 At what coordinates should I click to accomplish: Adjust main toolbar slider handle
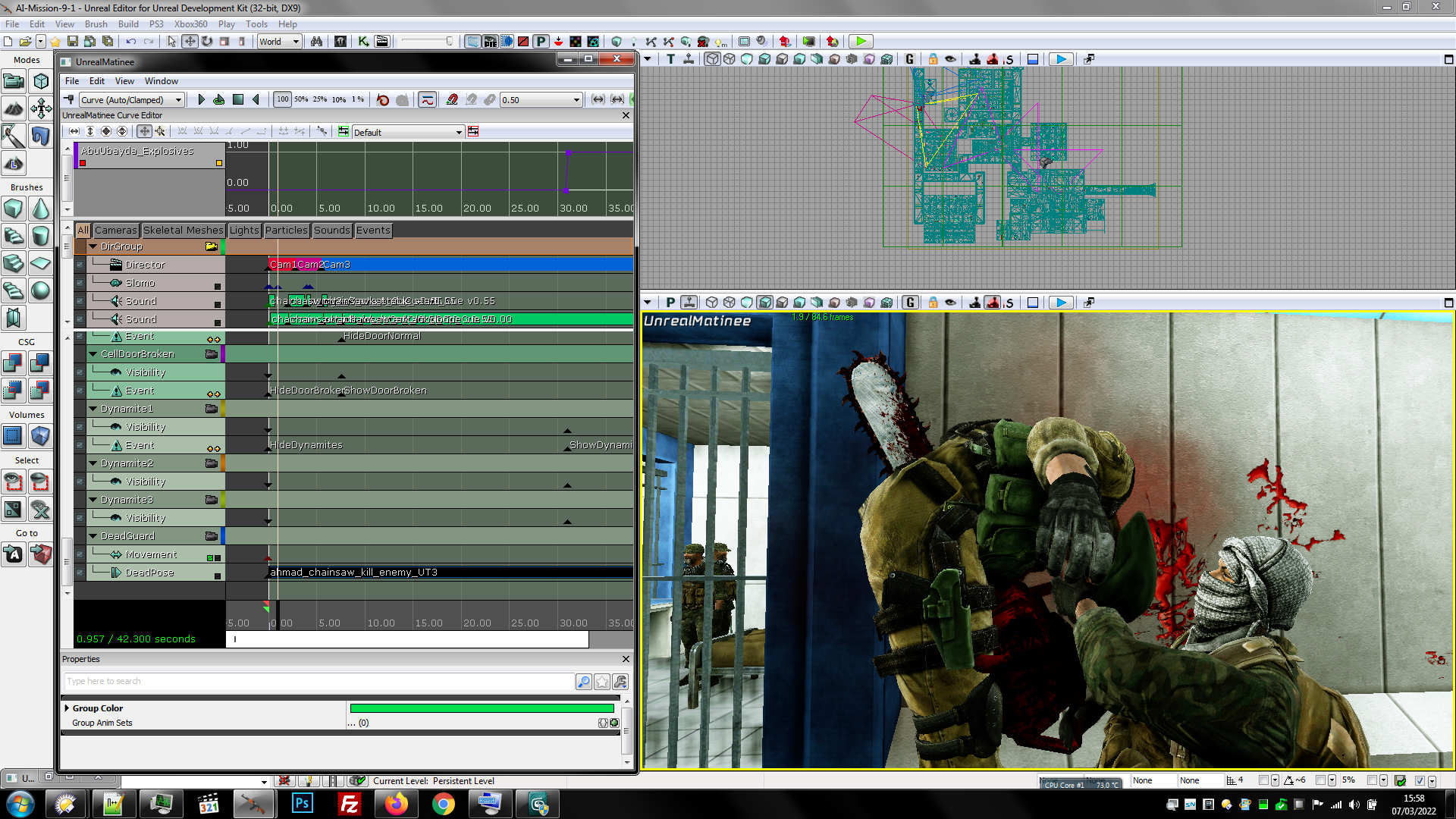[x=449, y=42]
